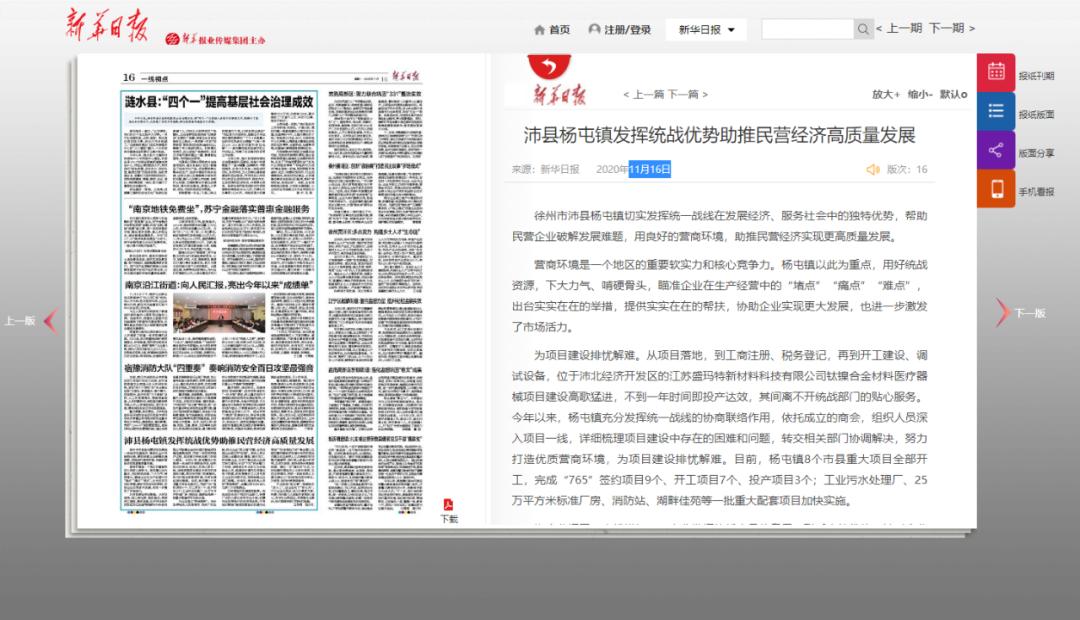1080x620 pixels.
Task: Download the page via the PDF icon
Action: coord(449,504)
